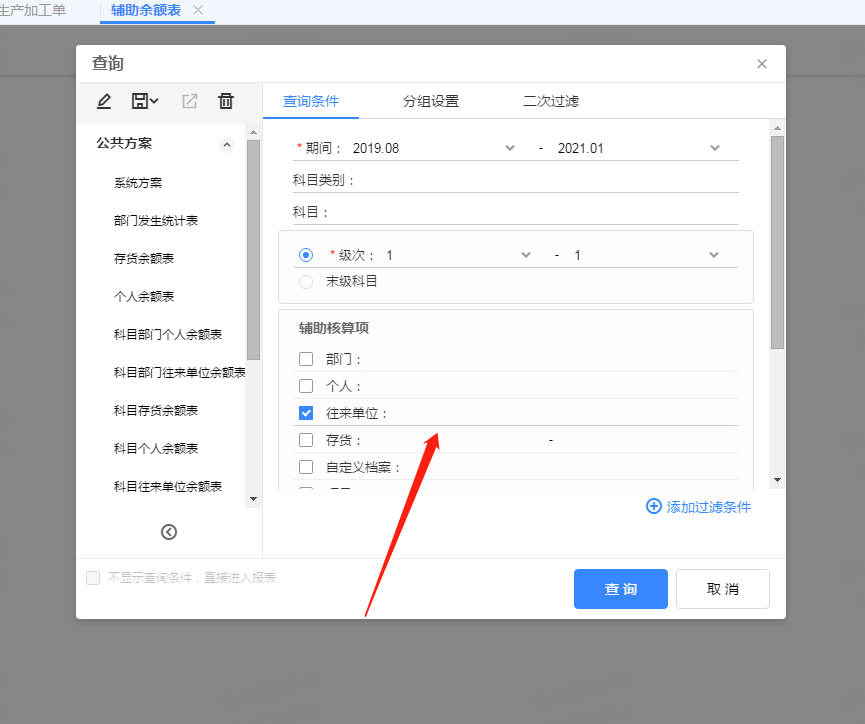Collapse the 公共方案 section
This screenshot has width=865, height=724.
[227, 145]
